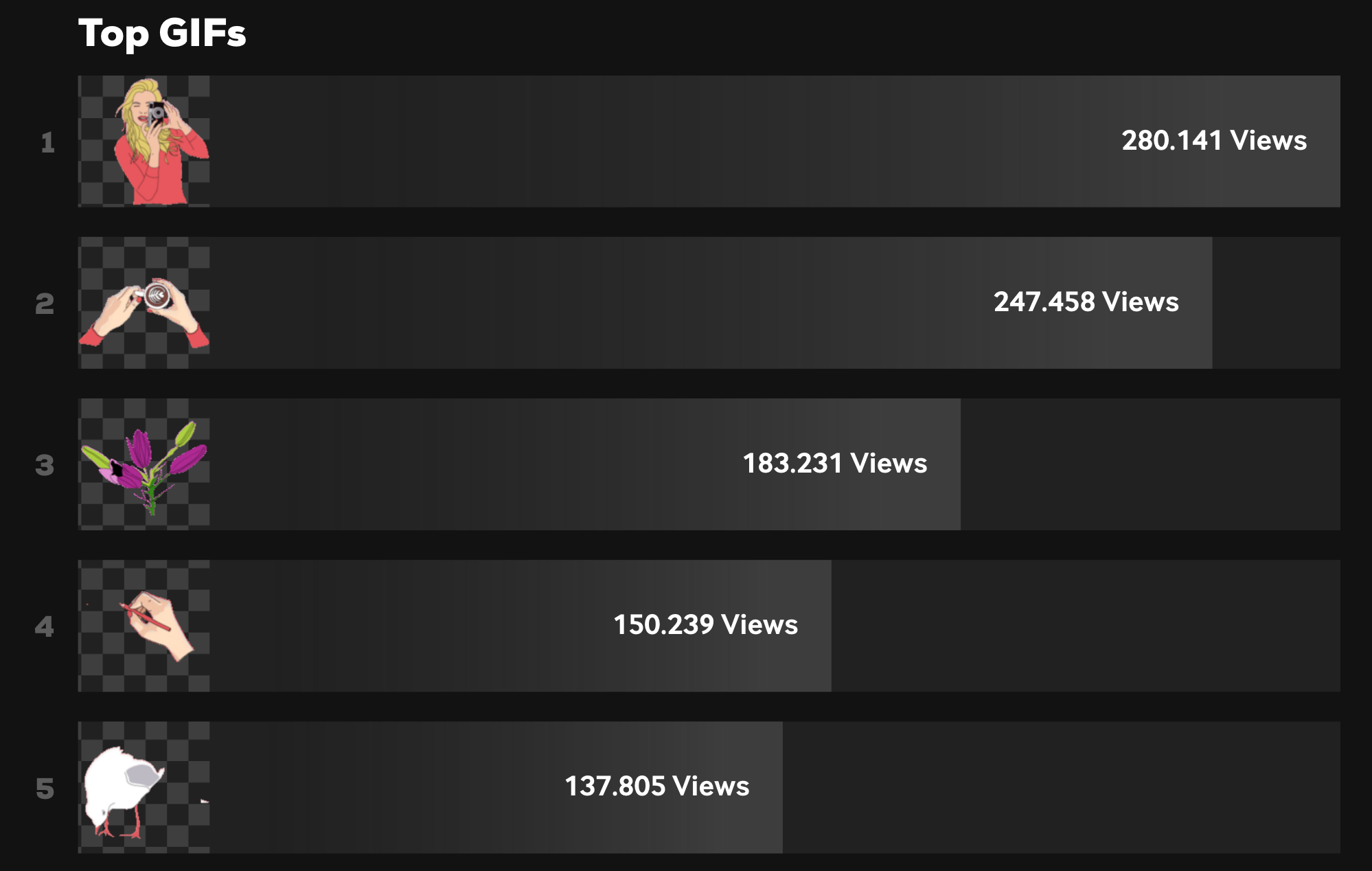Click the unfilled part of second bar

(x=1277, y=303)
